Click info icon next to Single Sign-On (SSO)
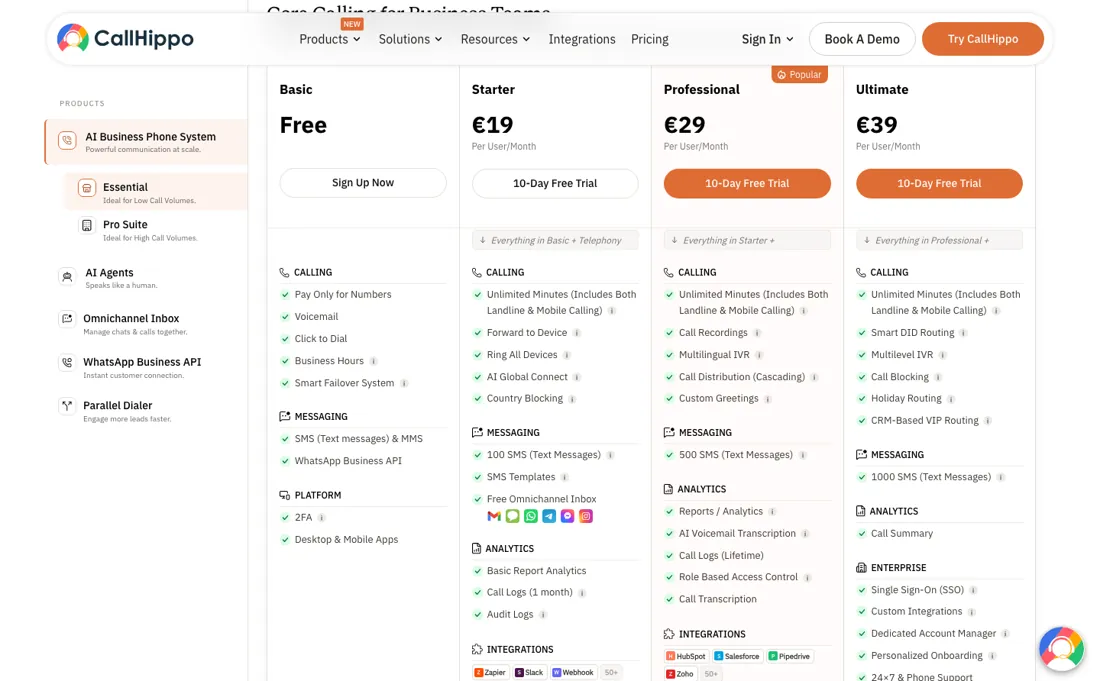Viewport: 1100px width, 681px height. pos(973,591)
